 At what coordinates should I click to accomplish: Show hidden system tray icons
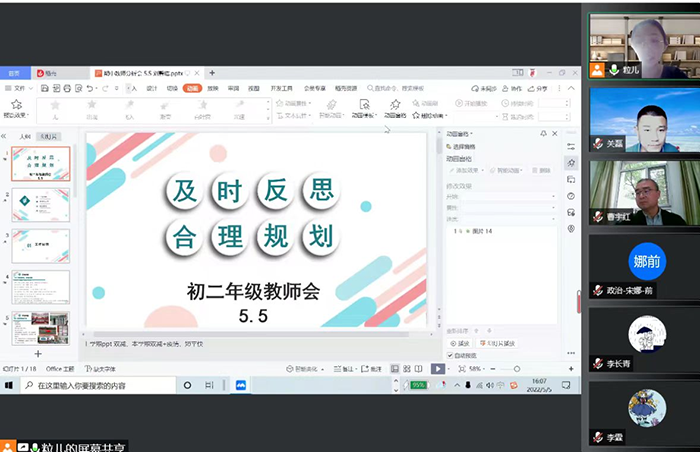457,385
